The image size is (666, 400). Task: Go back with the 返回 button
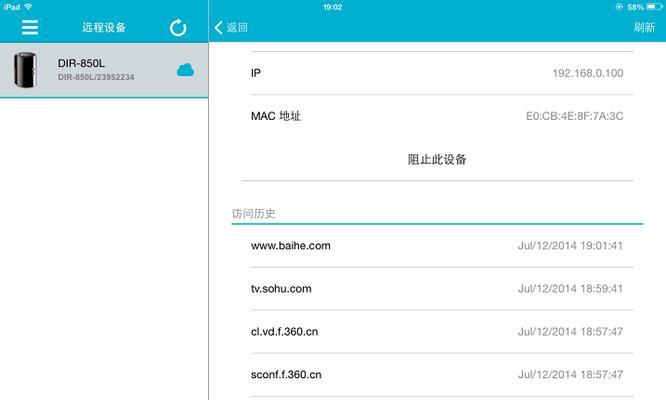231,28
